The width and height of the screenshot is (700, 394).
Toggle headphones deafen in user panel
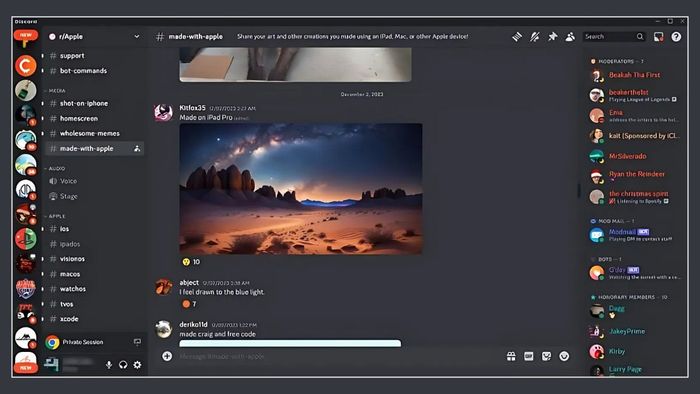[x=123, y=365]
